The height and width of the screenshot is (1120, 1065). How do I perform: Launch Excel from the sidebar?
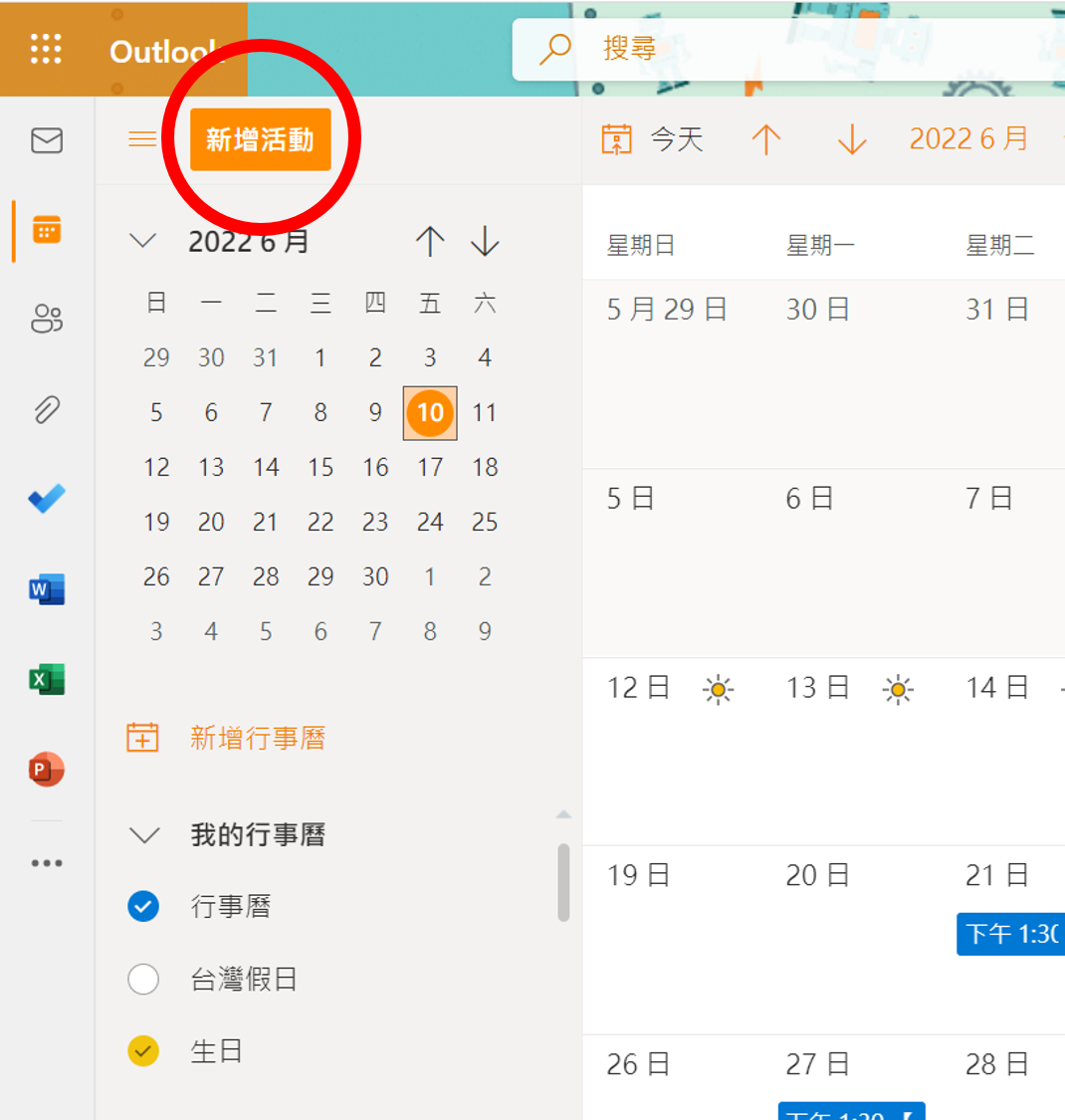(x=47, y=679)
